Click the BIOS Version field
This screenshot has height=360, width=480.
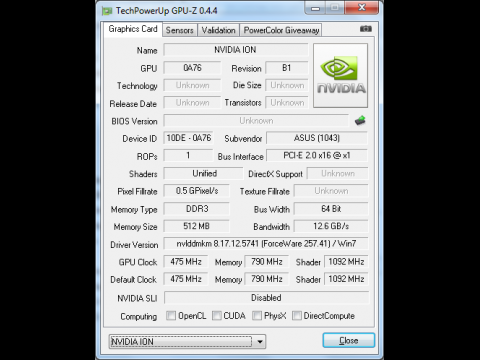256,121
